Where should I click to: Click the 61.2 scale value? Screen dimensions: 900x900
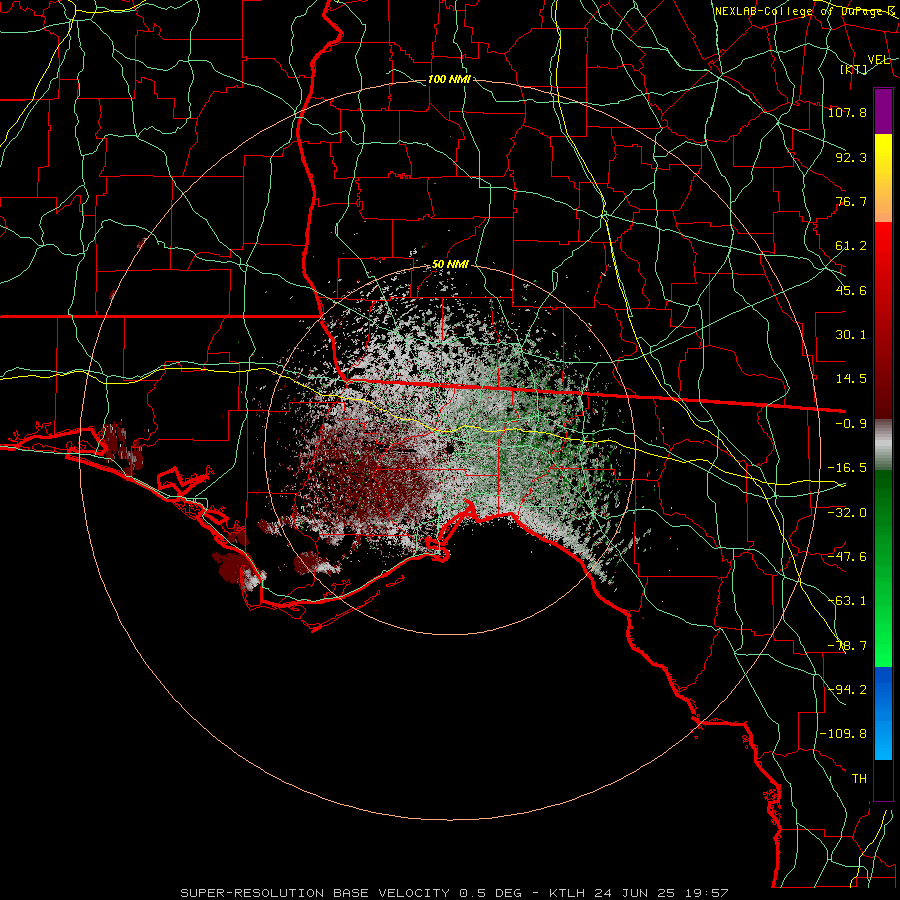tap(851, 245)
